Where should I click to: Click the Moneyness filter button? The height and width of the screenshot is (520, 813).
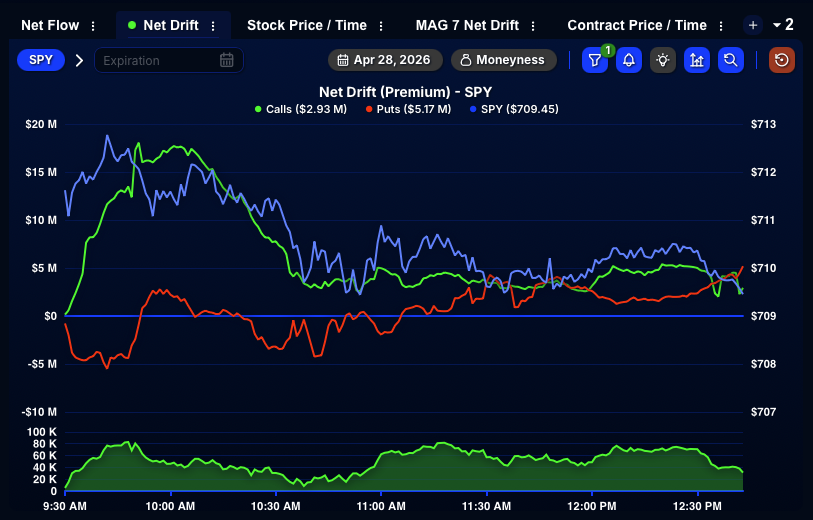pos(503,60)
